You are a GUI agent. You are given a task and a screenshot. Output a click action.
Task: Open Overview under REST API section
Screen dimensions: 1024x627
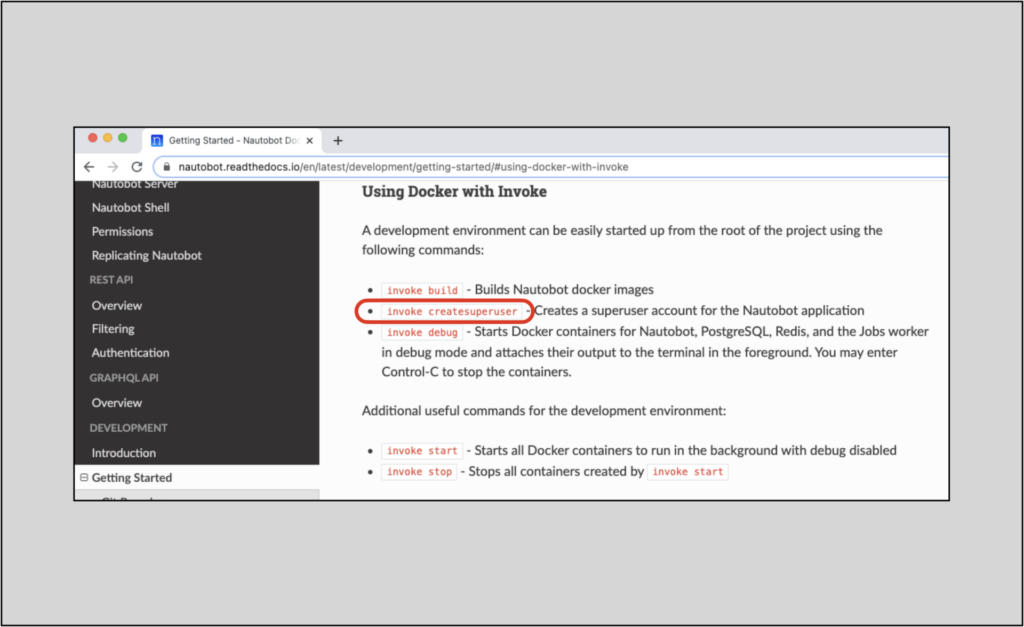pos(117,306)
